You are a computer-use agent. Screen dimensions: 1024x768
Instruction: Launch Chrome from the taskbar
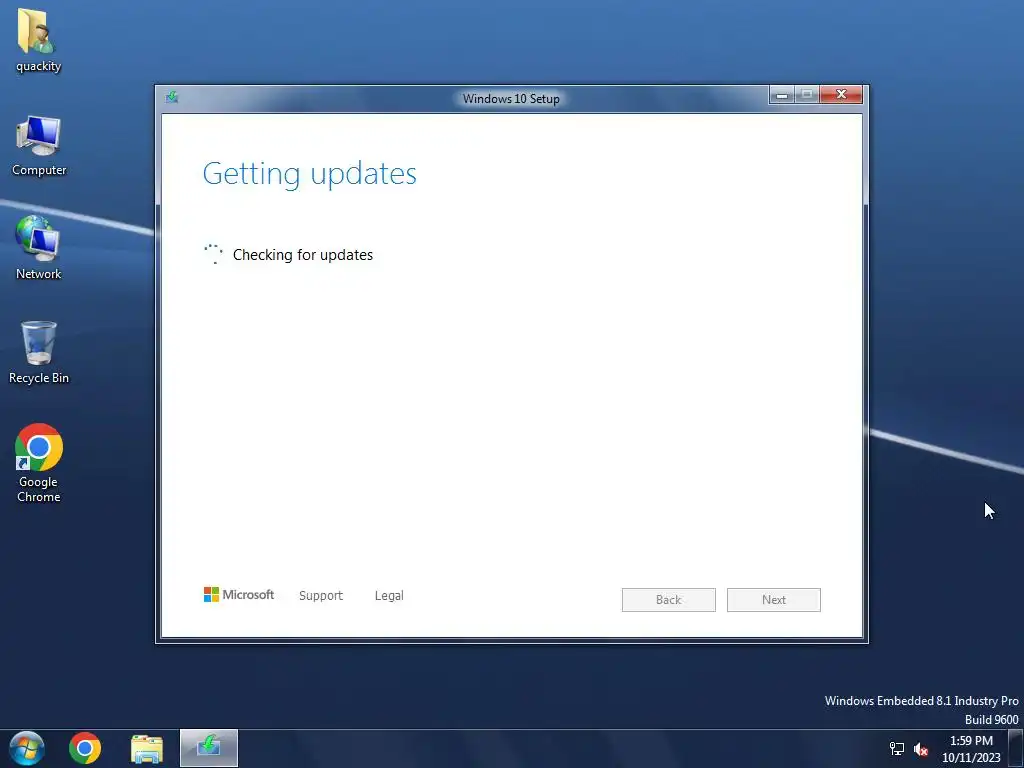85,748
